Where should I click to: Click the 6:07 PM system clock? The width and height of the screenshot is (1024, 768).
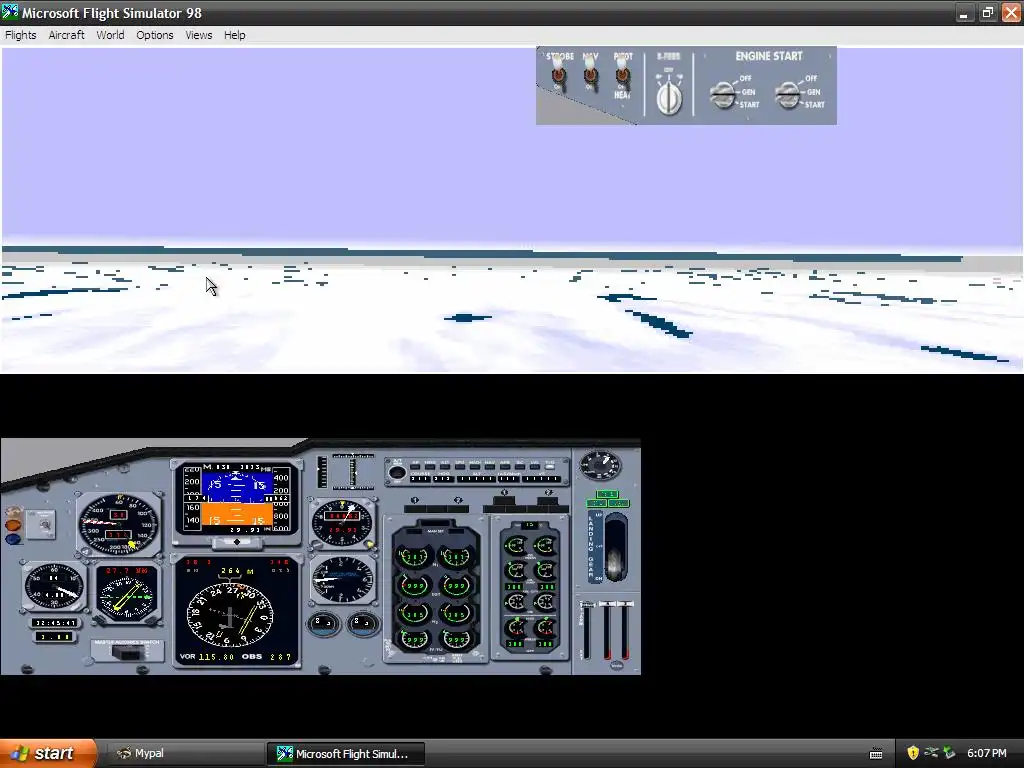tap(987, 754)
